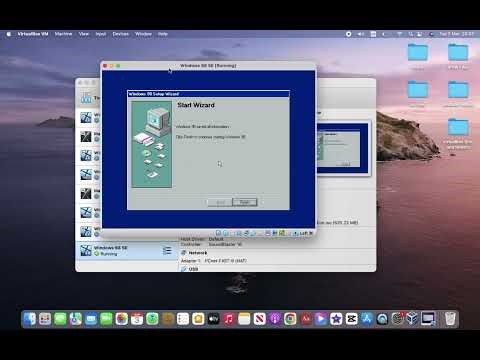Open Spotlight search in the menu bar

(411, 34)
